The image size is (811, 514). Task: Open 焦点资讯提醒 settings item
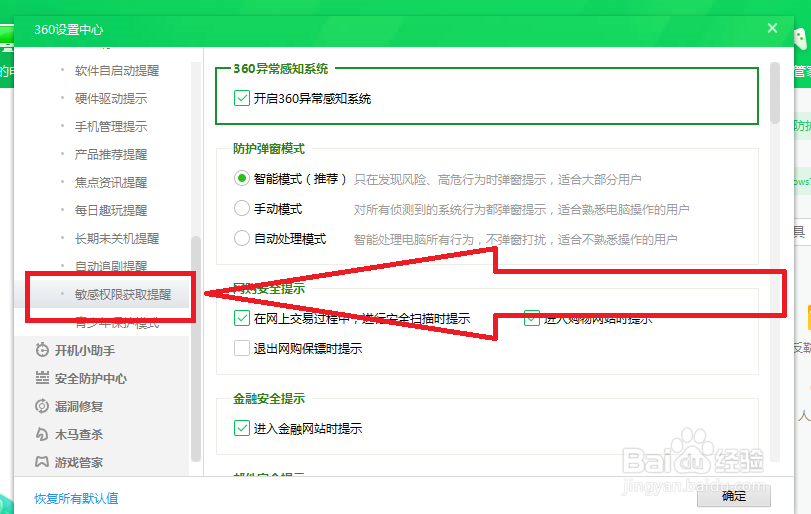tap(111, 182)
